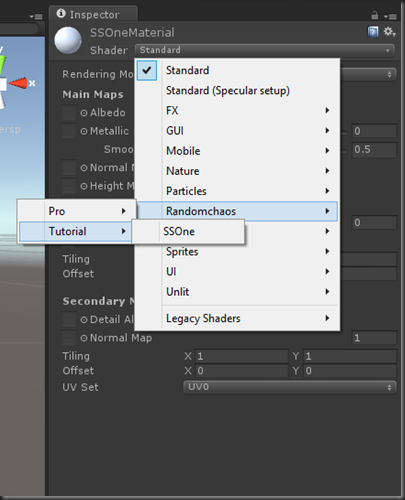The image size is (405, 500).
Task: Click the red X axis gizmo cone
Action: [x=19, y=83]
